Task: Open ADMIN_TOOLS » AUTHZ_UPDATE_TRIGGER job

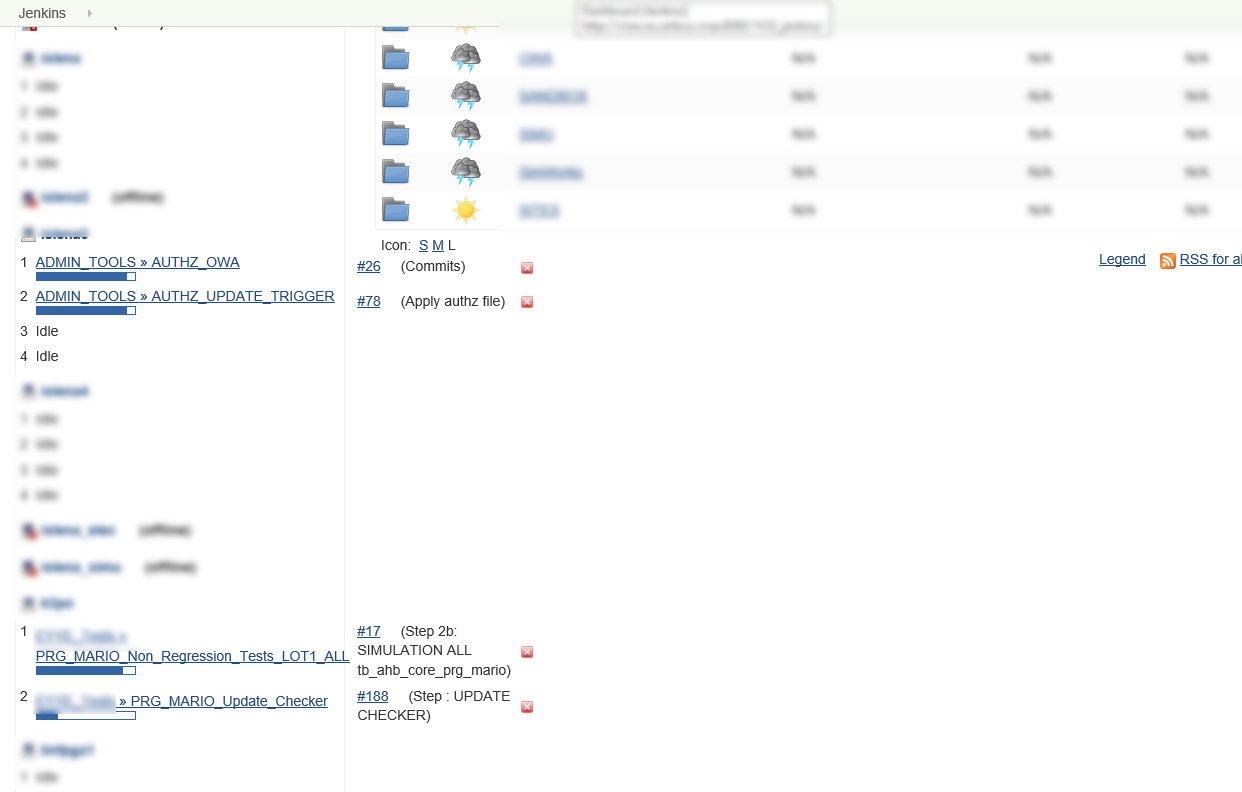Action: click(185, 296)
